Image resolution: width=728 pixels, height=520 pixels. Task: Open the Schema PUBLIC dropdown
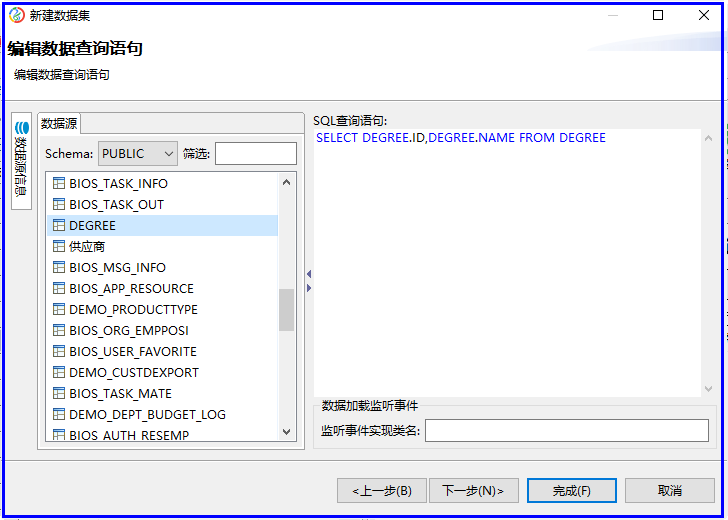(x=137, y=153)
